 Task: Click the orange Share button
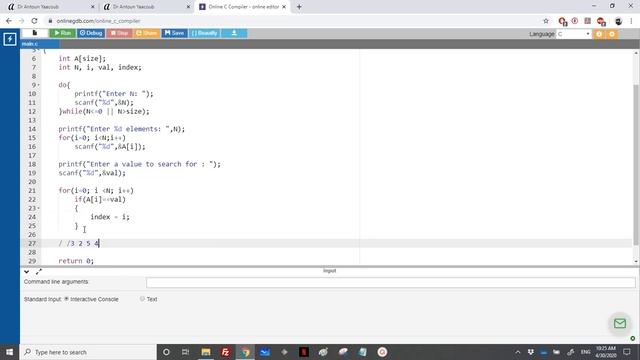[x=147, y=33]
